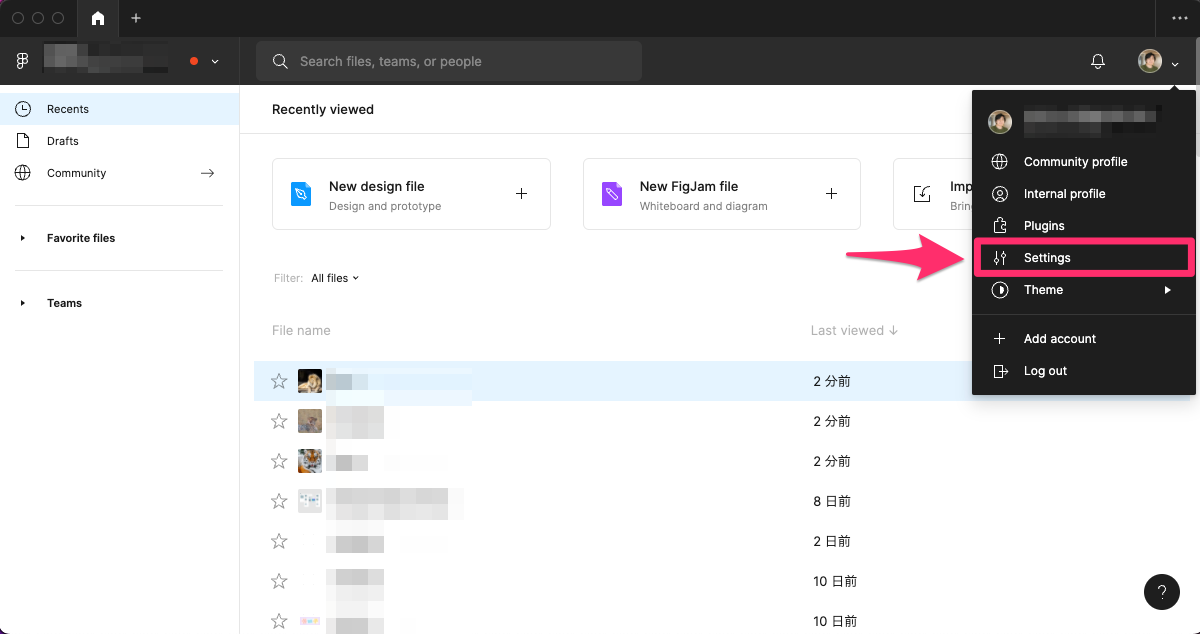Click the notifications bell icon
The image size is (1200, 634).
click(x=1097, y=62)
